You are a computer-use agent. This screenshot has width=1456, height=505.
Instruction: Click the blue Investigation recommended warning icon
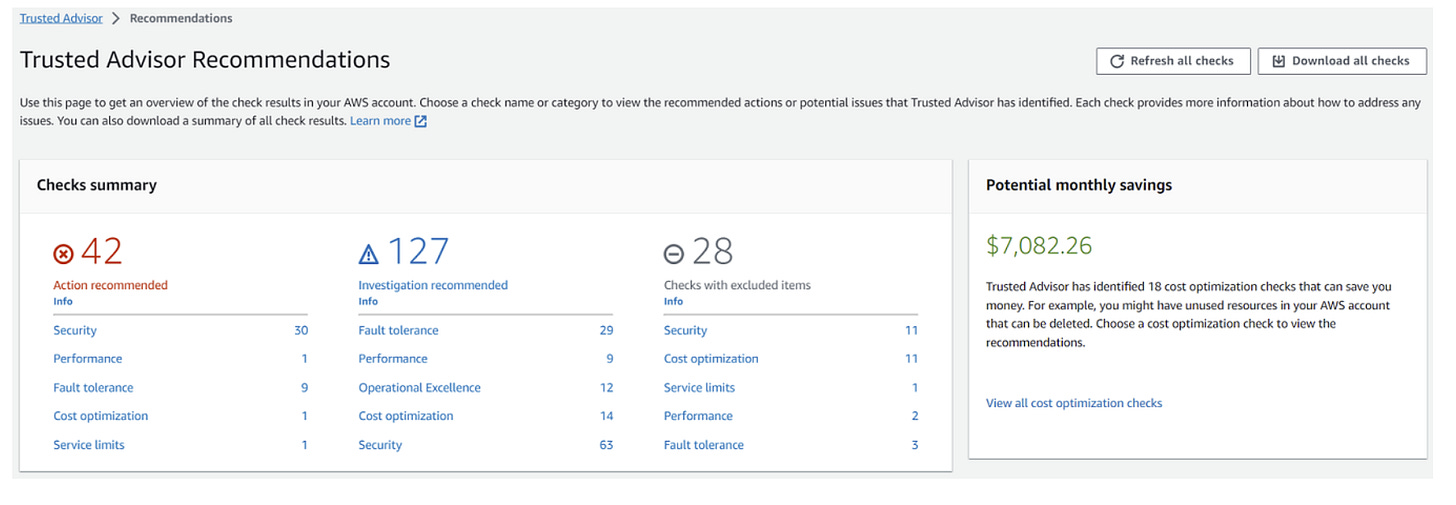pyautogui.click(x=369, y=253)
